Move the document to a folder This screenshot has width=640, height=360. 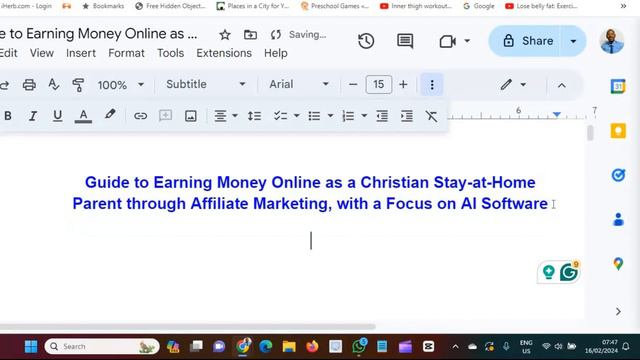pos(250,35)
